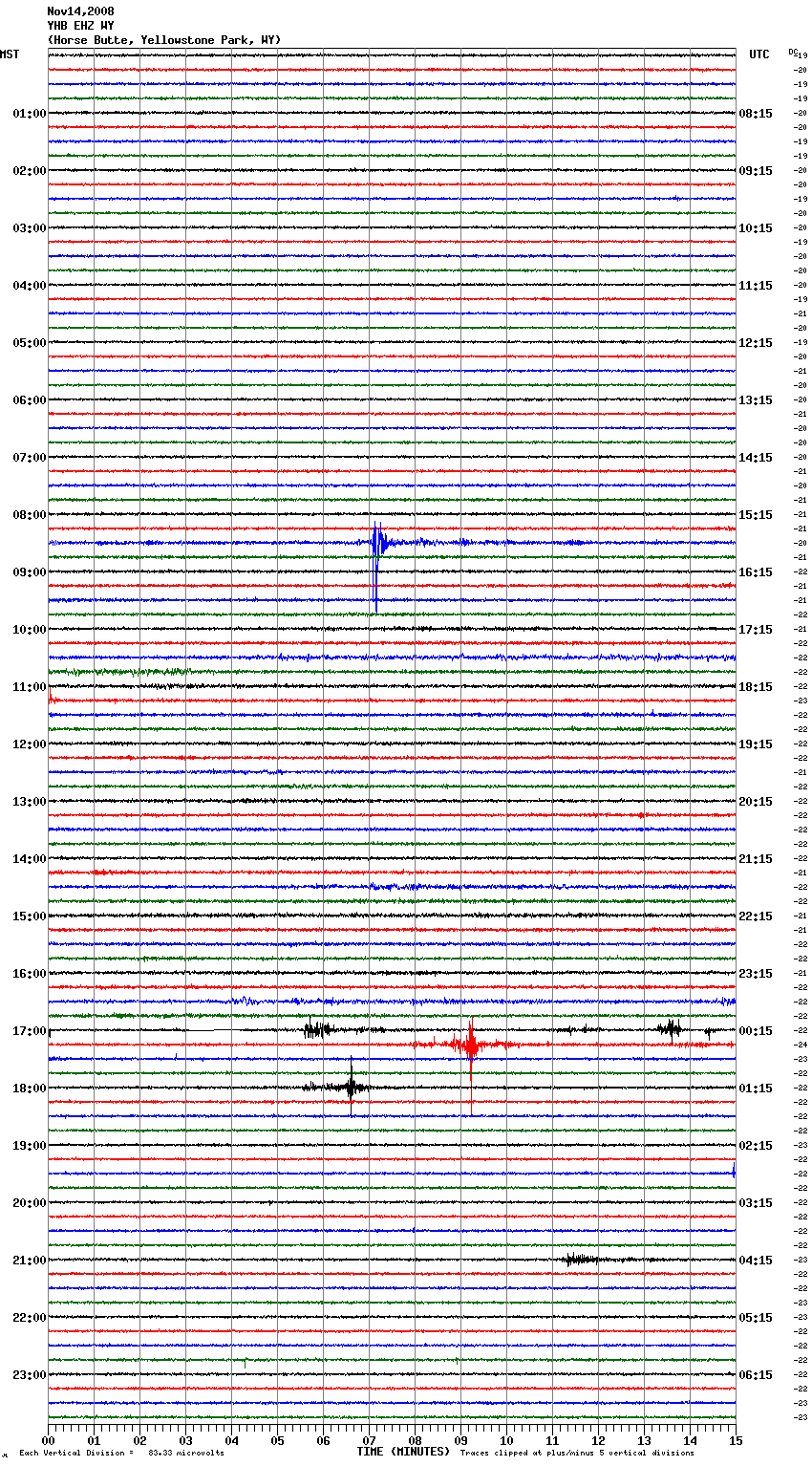Click minute 00 on the time axis
This screenshot has width=812, height=1466.
click(x=48, y=1440)
